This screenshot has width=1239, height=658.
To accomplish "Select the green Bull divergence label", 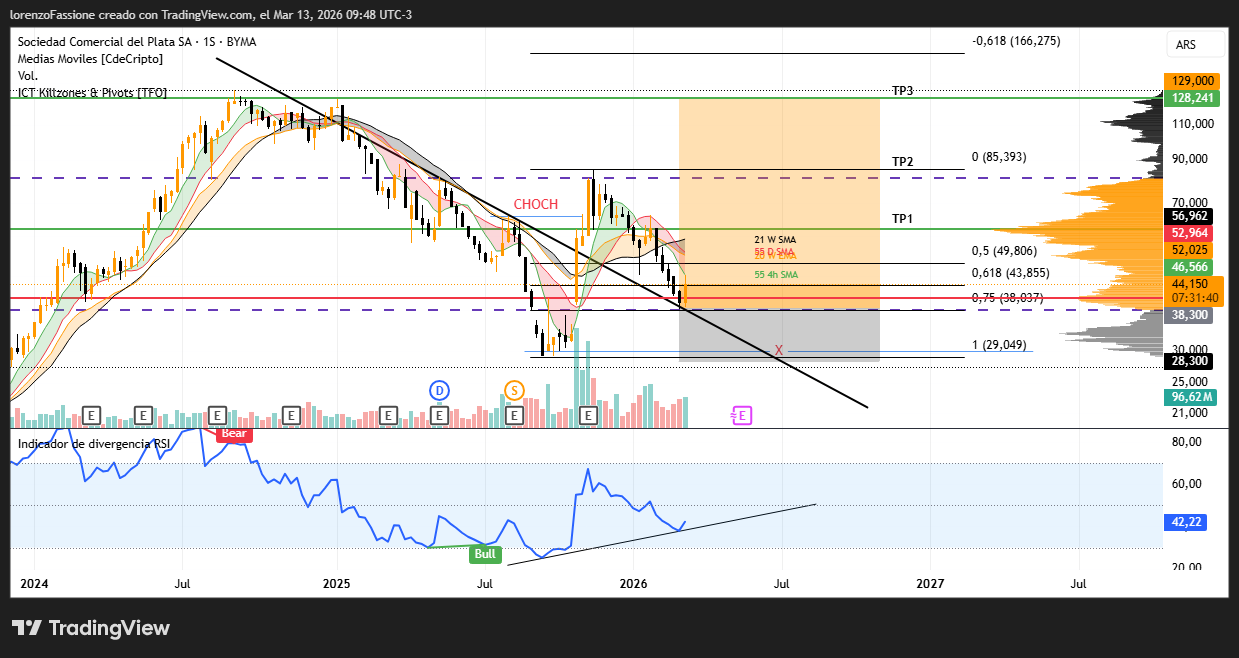I will pos(486,554).
